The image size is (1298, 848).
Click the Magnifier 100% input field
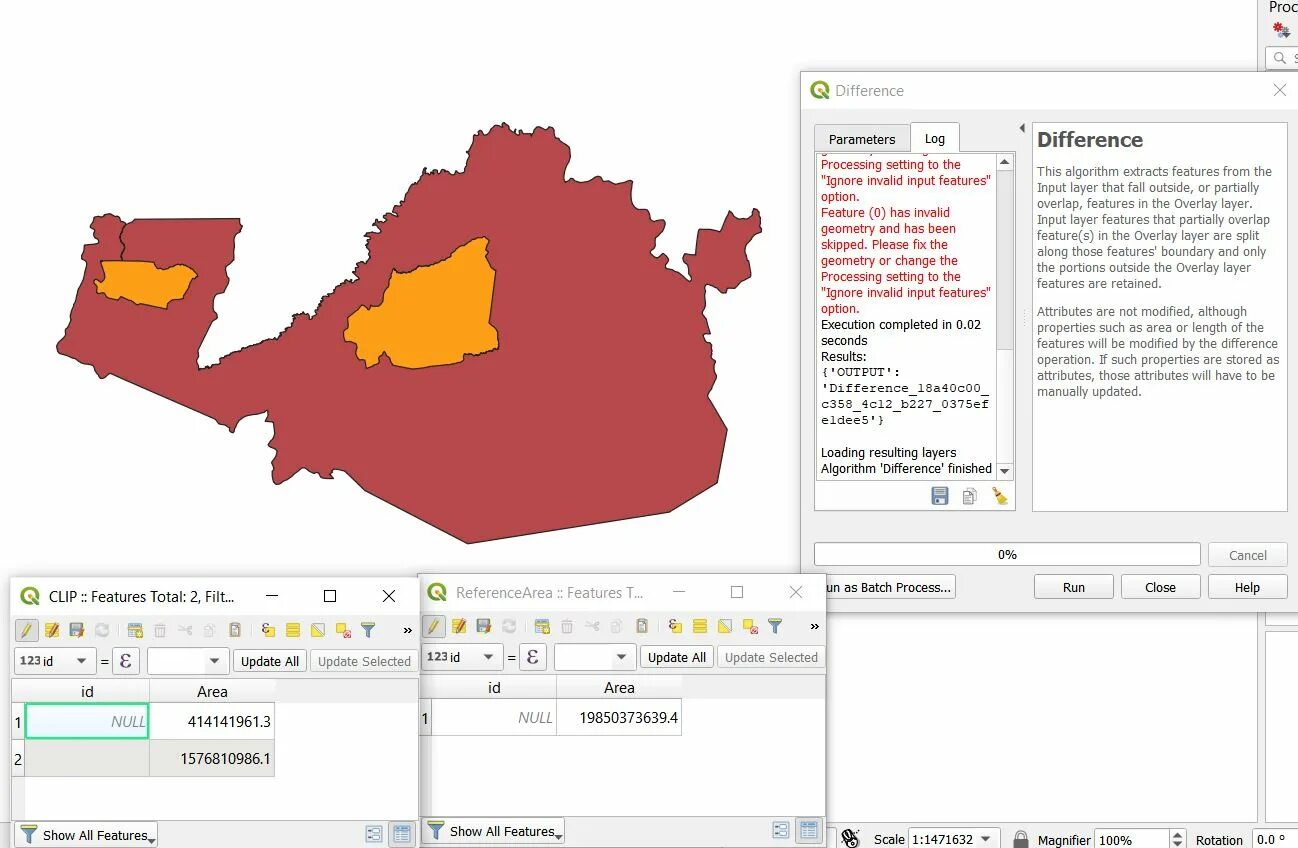[x=1131, y=840]
